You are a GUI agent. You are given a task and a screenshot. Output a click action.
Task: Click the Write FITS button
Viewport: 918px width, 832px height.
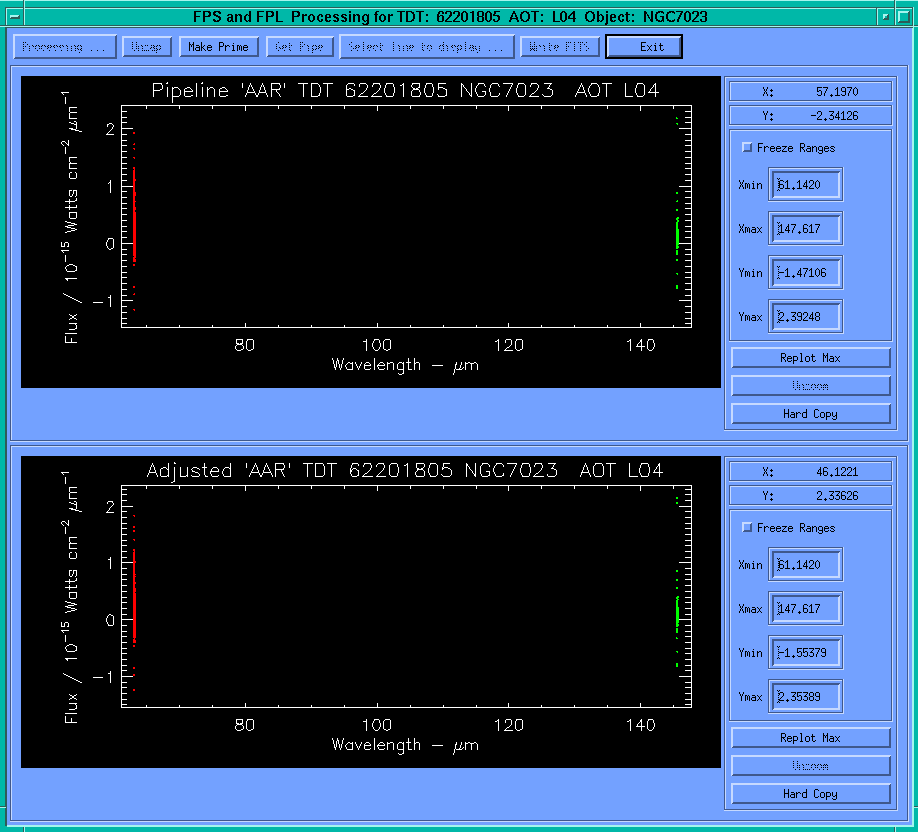pyautogui.click(x=559, y=47)
